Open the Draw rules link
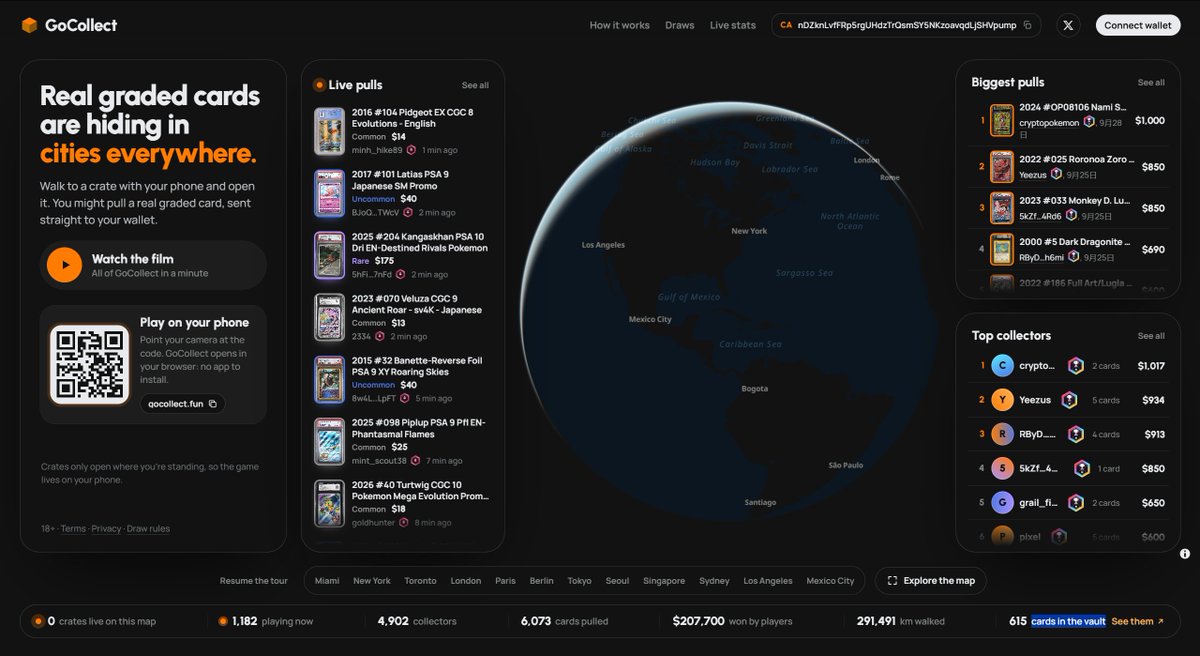Image resolution: width=1200 pixels, height=656 pixels. coord(148,529)
